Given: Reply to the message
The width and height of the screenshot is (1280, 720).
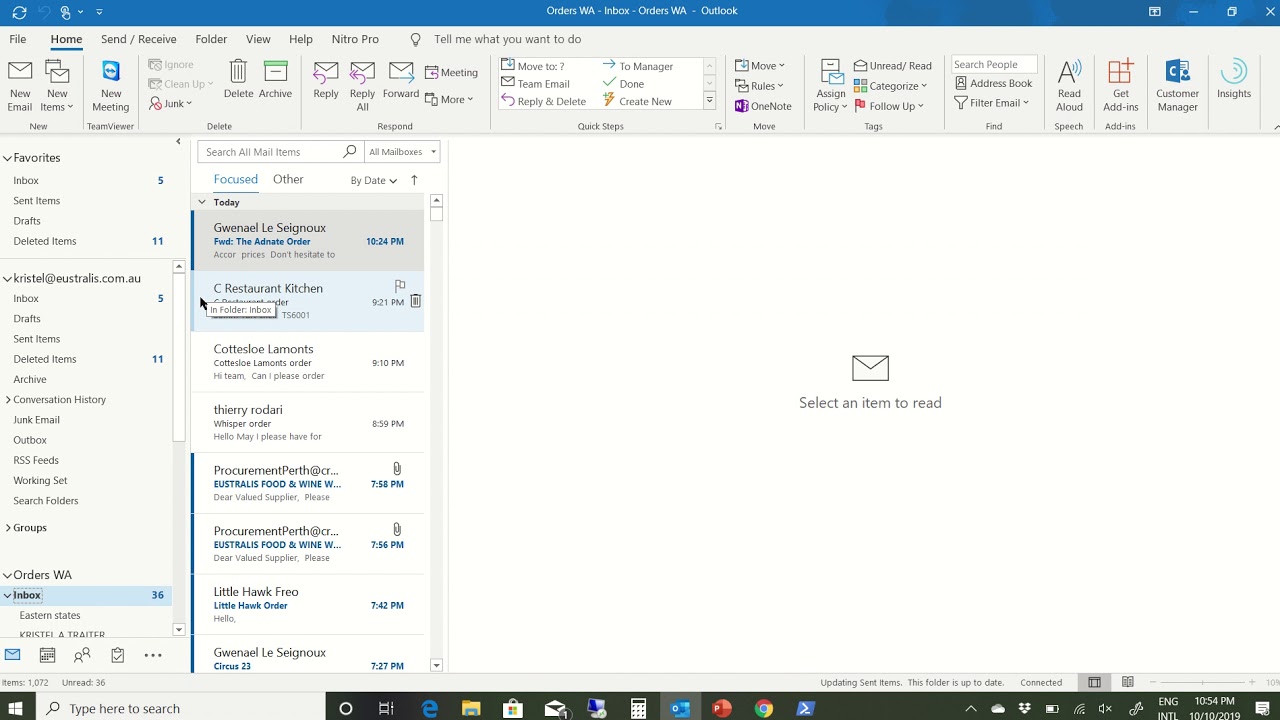Looking at the screenshot, I should pos(326,80).
